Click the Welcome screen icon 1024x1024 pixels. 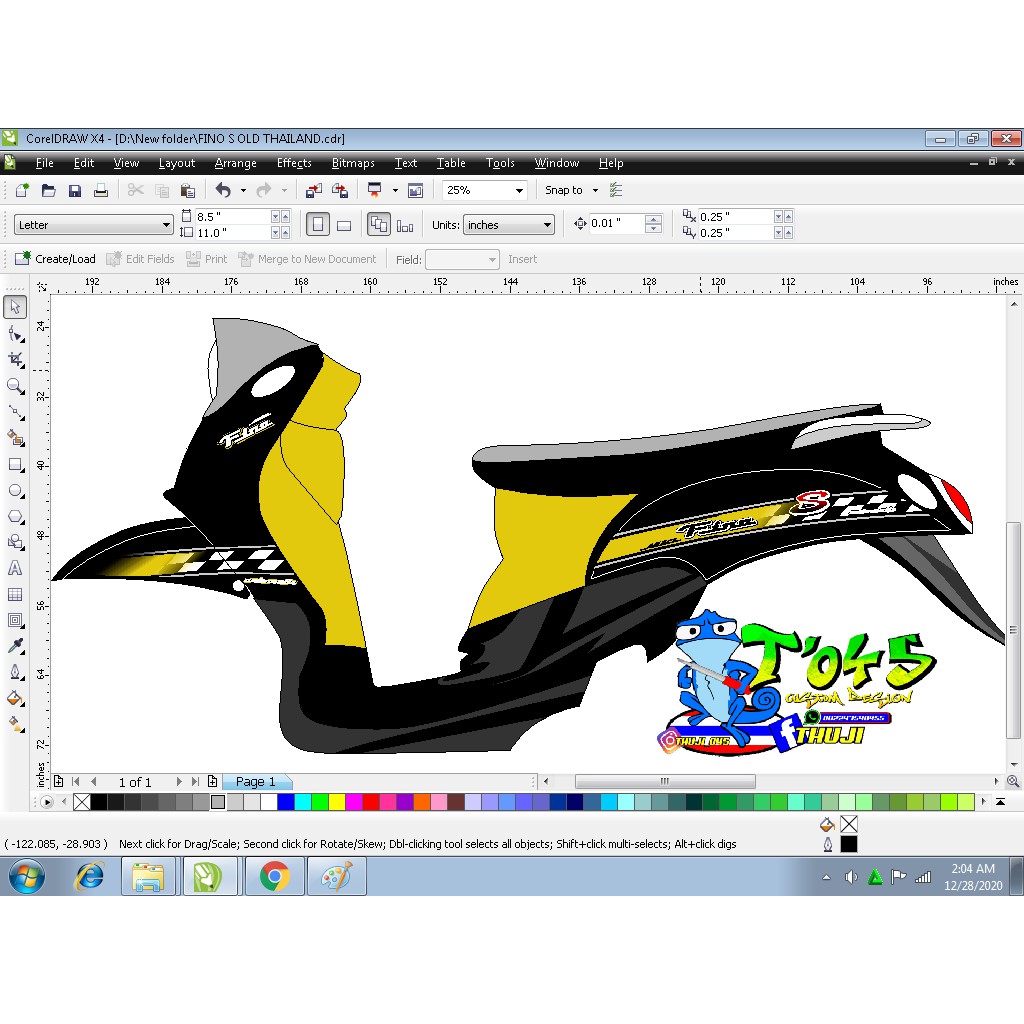(x=415, y=190)
